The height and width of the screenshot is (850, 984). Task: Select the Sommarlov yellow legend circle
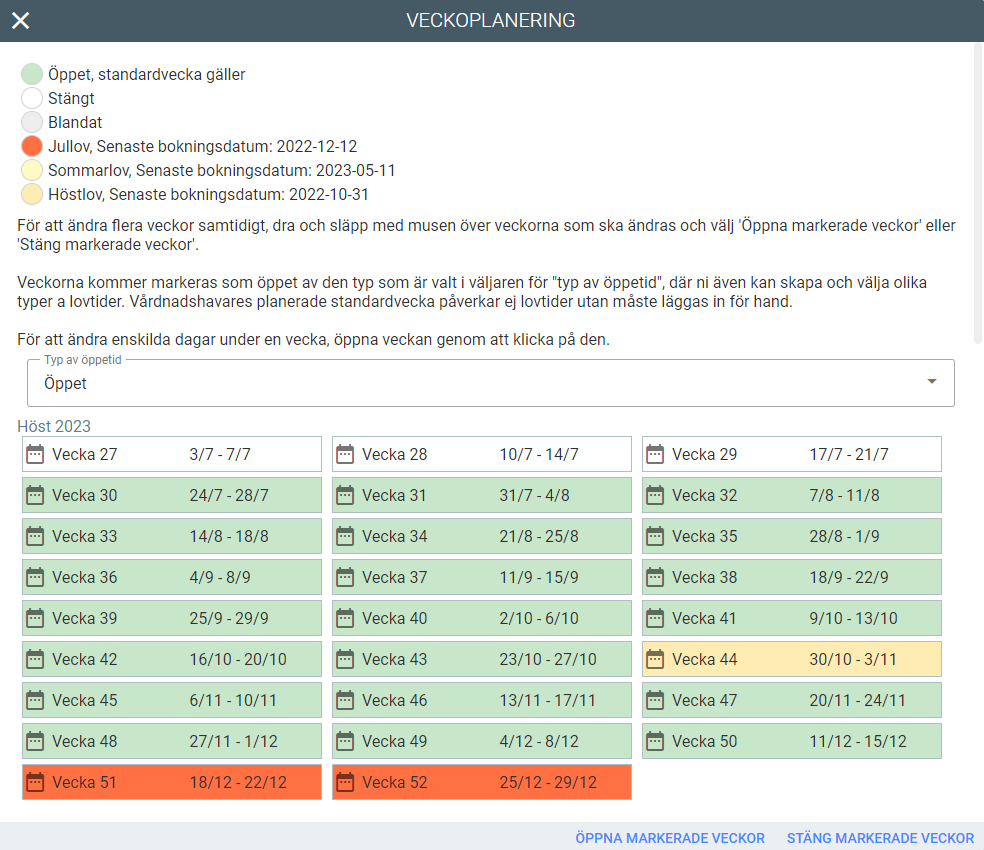32,170
